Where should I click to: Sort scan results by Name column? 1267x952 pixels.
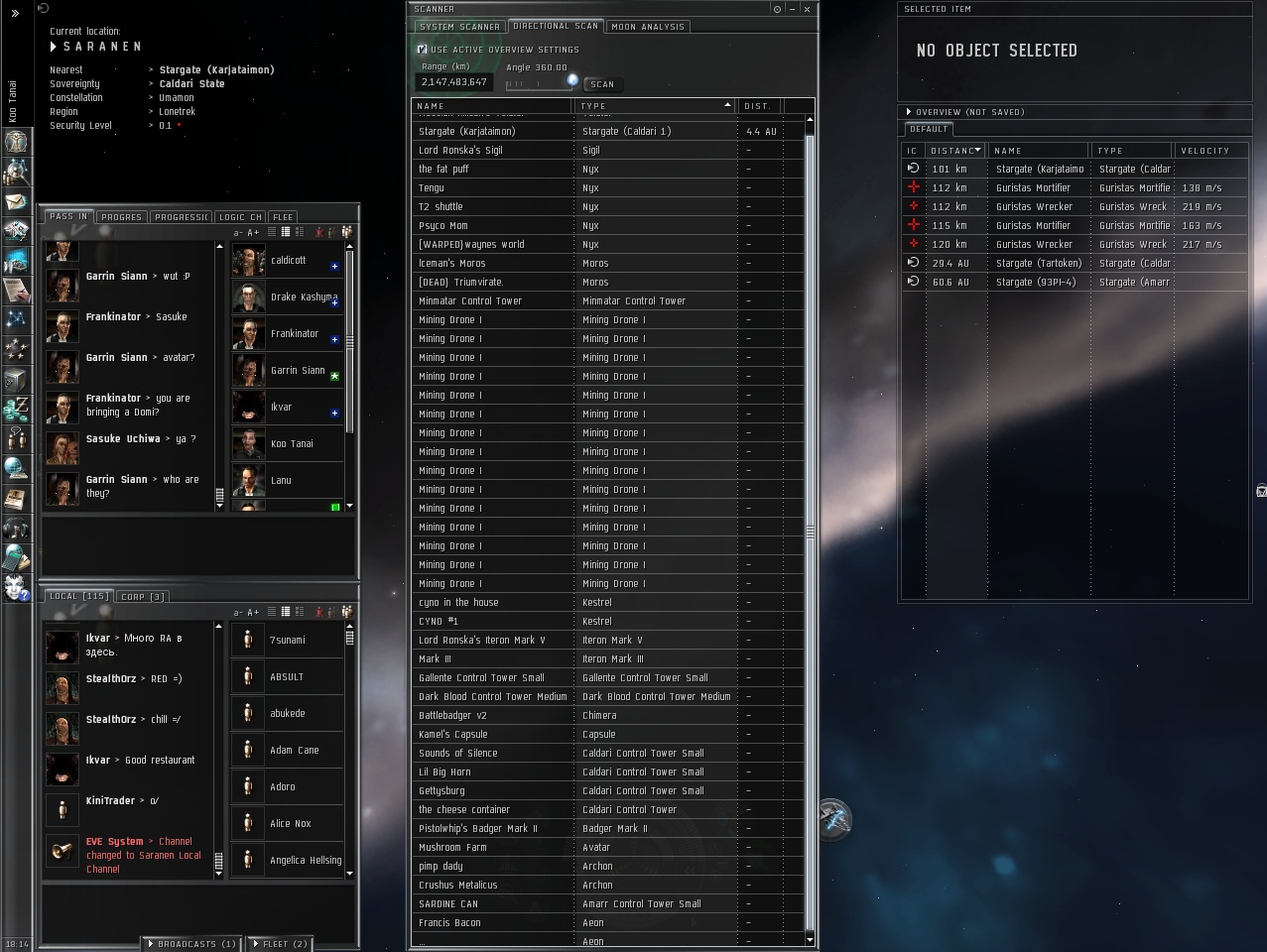click(492, 105)
